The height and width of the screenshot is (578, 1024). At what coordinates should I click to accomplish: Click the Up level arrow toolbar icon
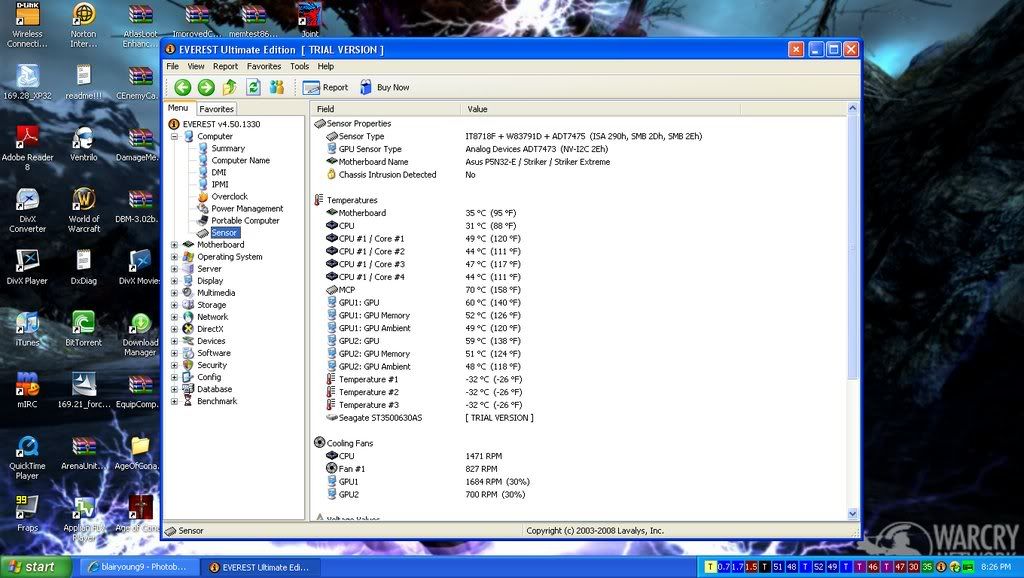pyautogui.click(x=229, y=88)
